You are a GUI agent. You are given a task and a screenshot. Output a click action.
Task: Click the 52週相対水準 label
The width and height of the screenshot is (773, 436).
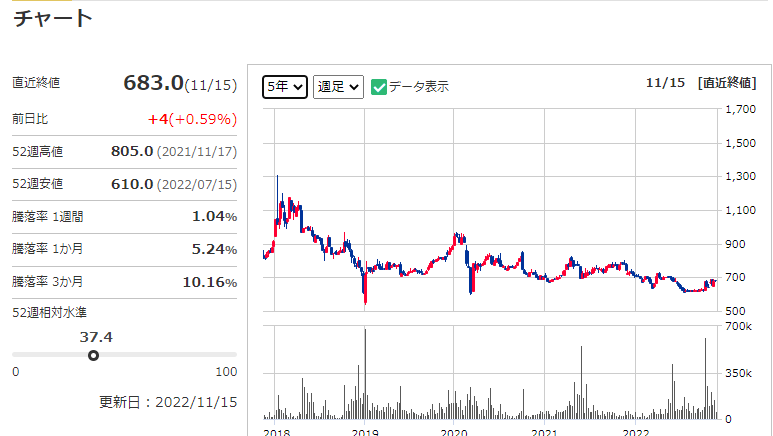click(x=49, y=312)
